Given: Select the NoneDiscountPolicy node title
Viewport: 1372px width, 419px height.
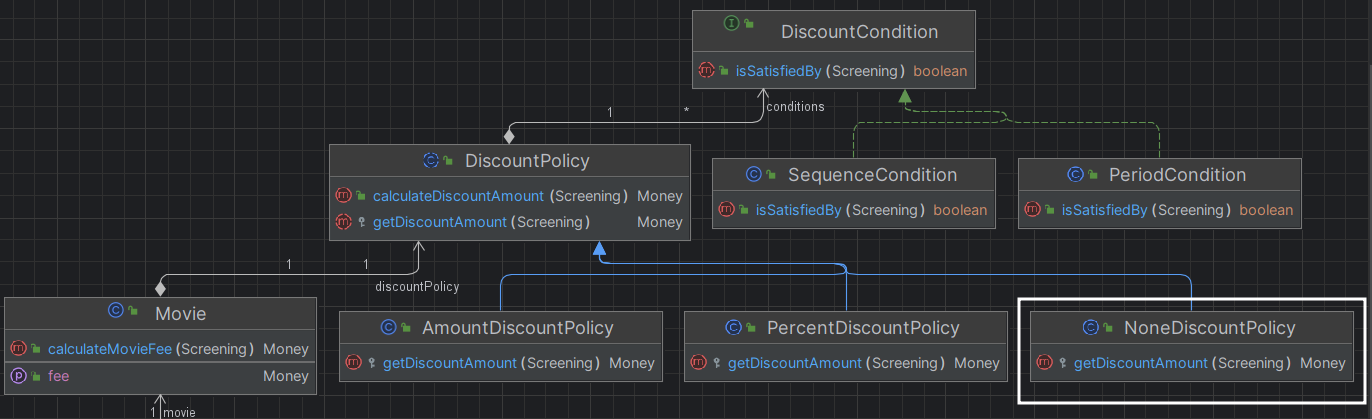Looking at the screenshot, I should point(1210,328).
